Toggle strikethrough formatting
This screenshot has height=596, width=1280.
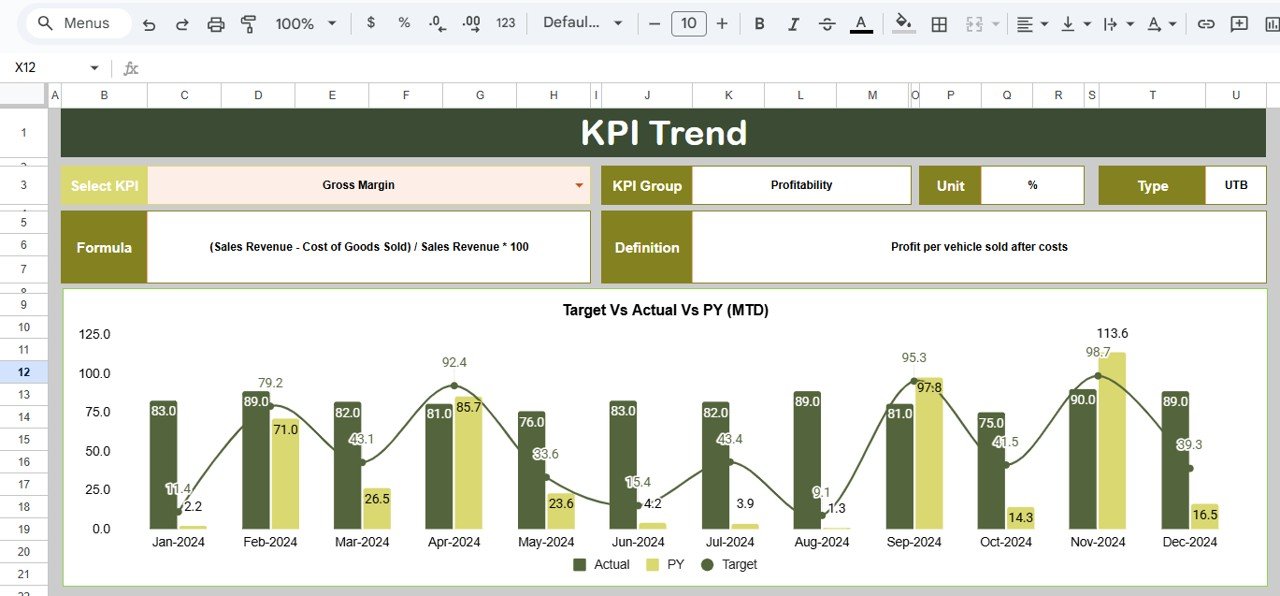click(x=827, y=23)
